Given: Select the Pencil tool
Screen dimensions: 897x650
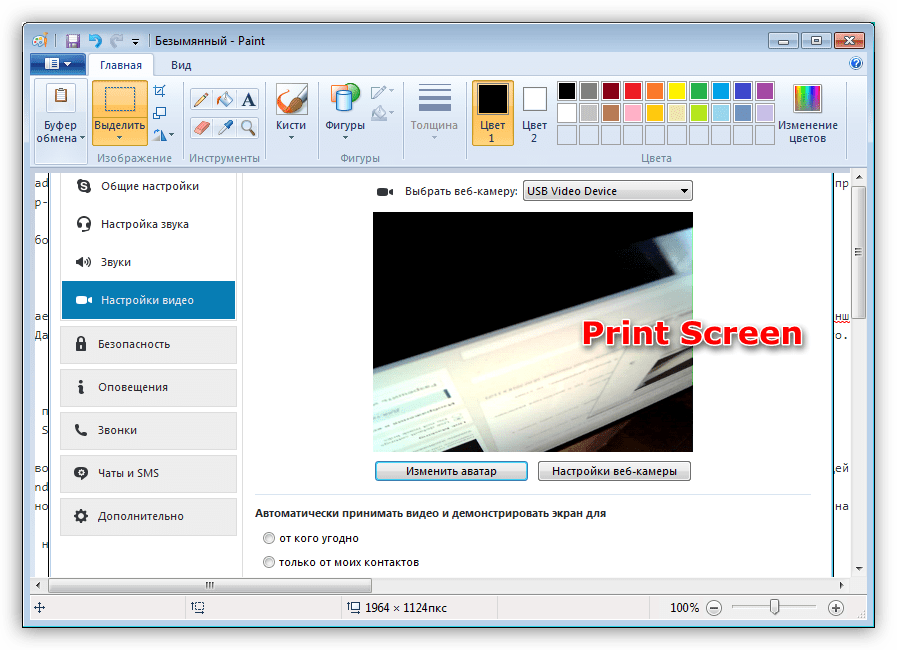Looking at the screenshot, I should [201, 99].
